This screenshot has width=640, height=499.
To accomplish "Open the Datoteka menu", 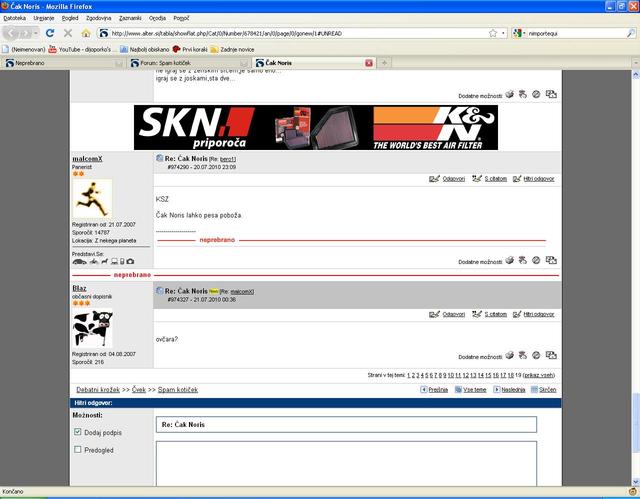I will (14, 18).
